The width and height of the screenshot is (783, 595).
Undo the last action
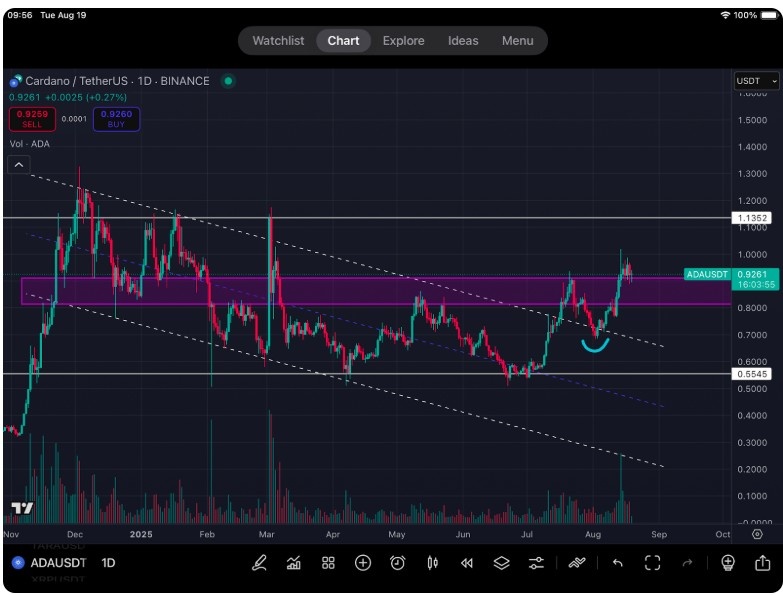pyautogui.click(x=618, y=563)
